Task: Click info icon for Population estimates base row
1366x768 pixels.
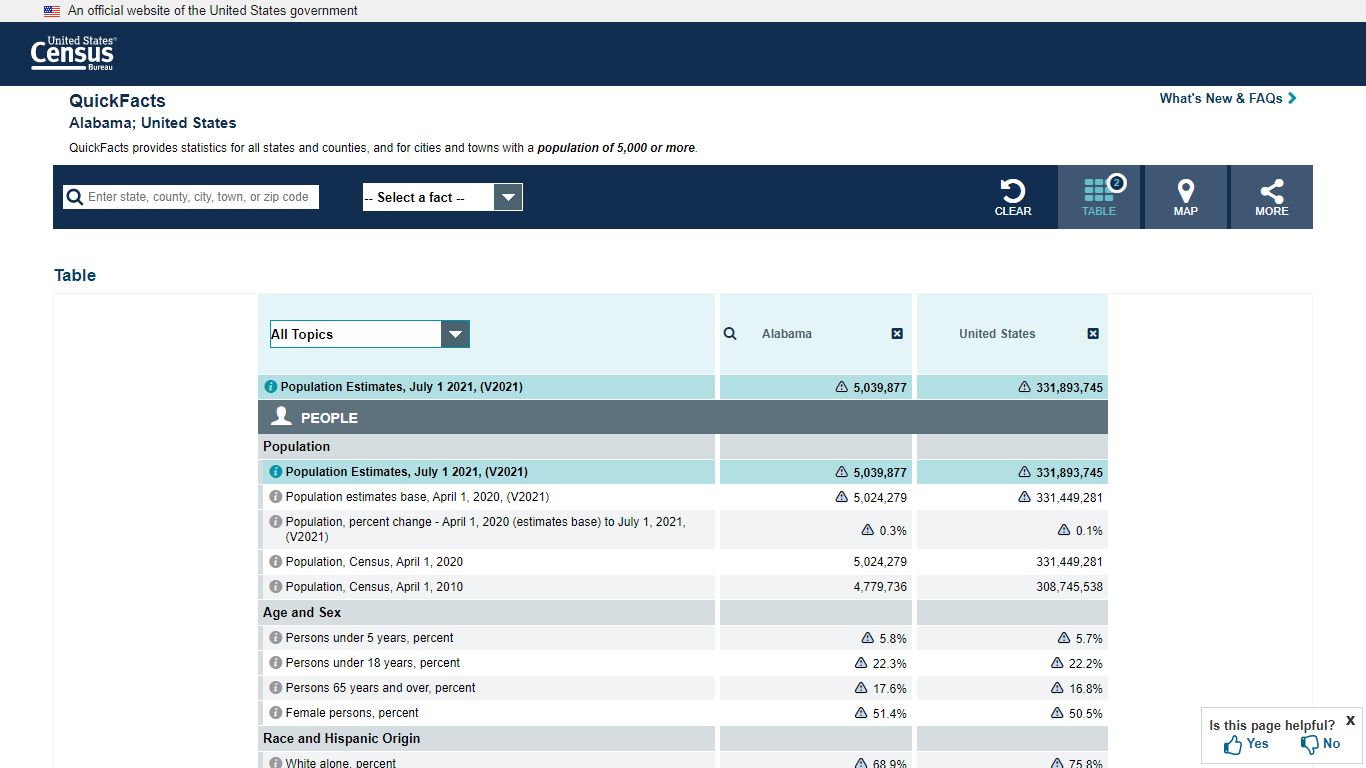Action: click(276, 497)
